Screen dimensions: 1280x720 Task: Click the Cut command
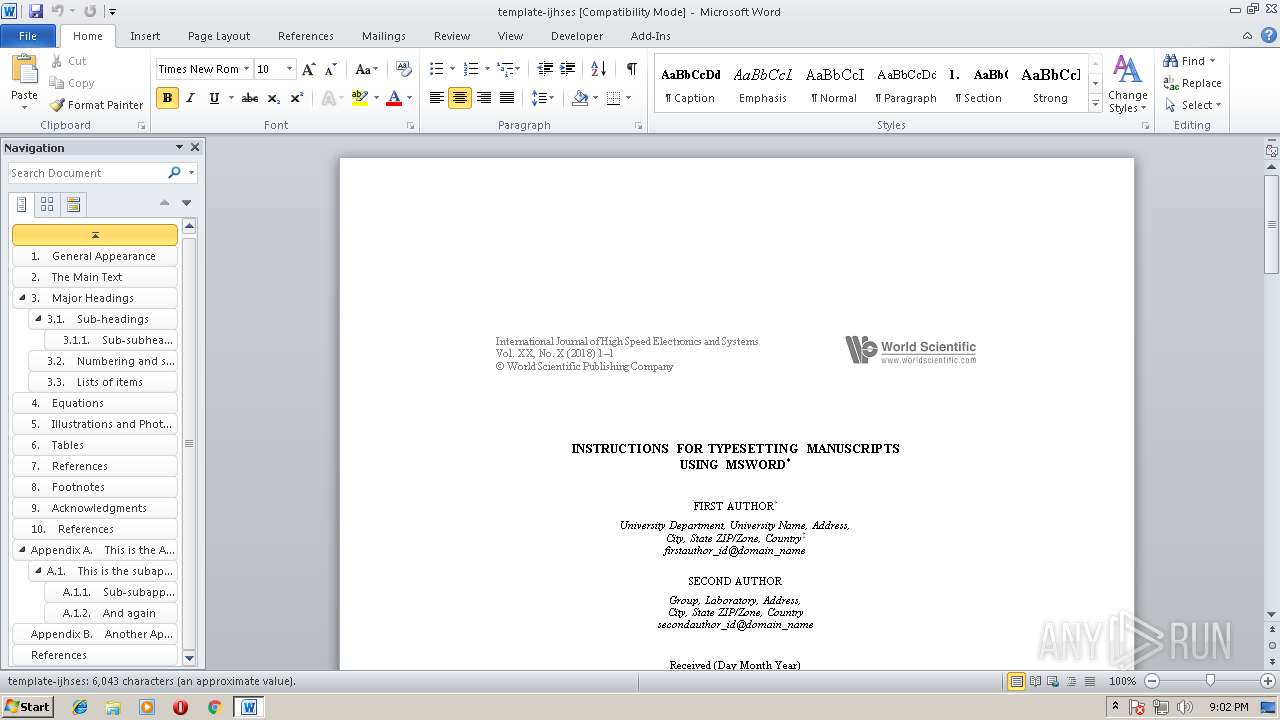tap(69, 61)
